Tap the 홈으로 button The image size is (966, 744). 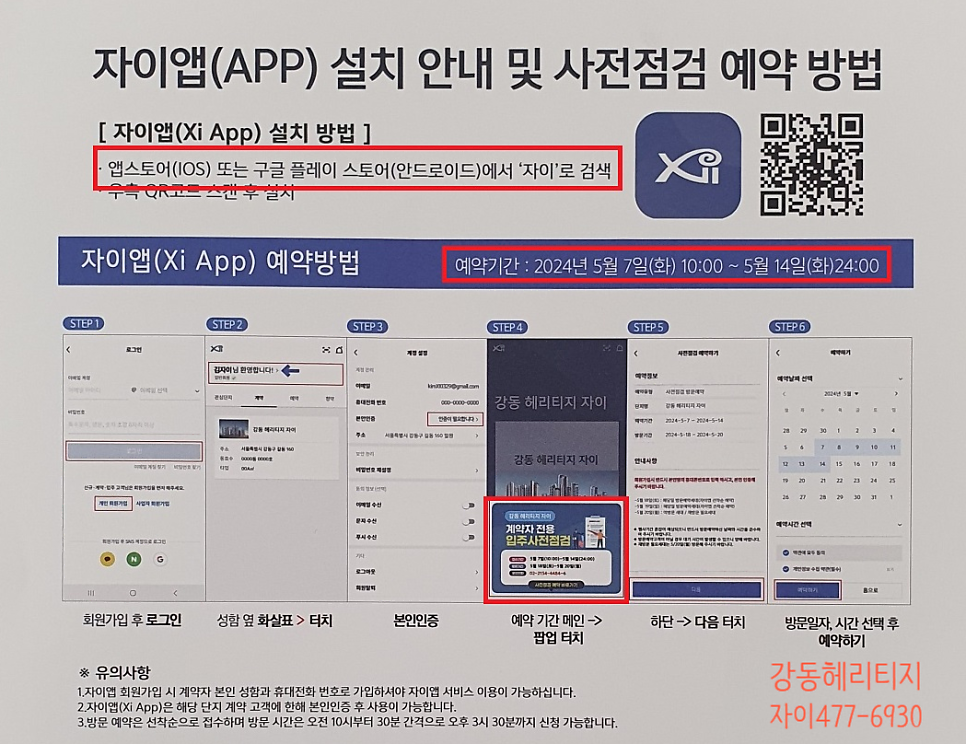click(x=870, y=590)
